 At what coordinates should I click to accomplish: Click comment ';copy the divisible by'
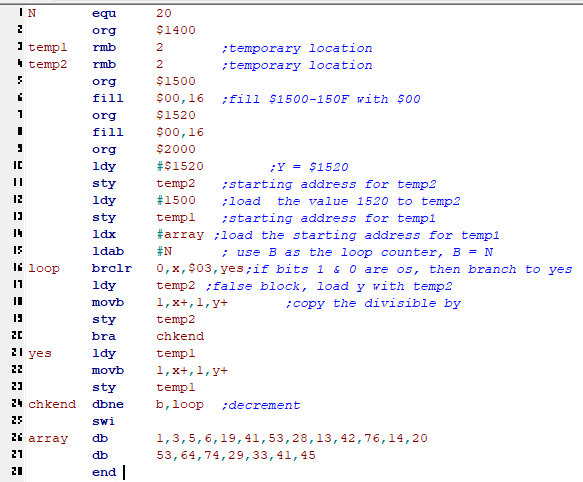pos(373,303)
